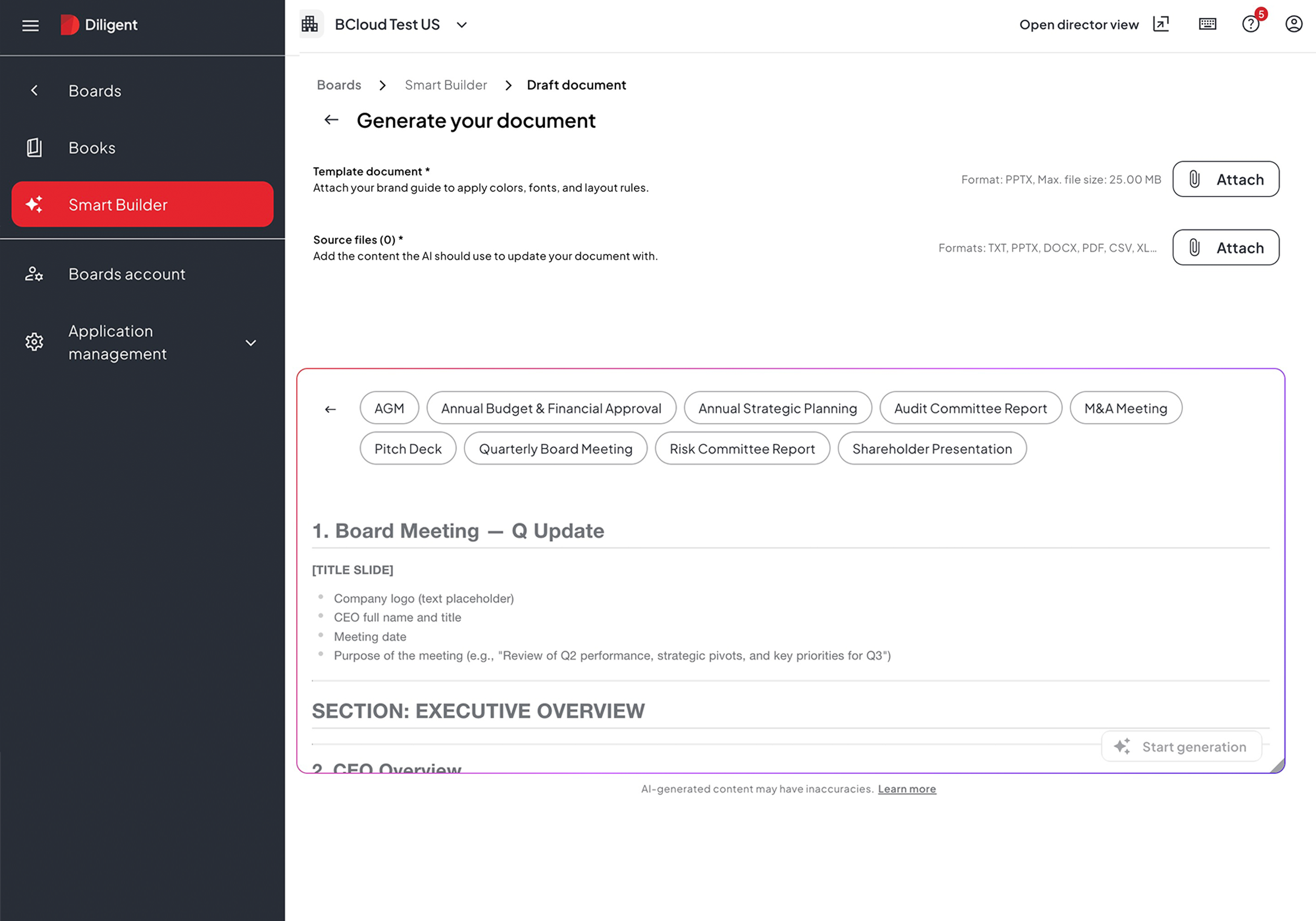Click Boards breadcrumb link
This screenshot has height=921, width=1316.
[x=339, y=85]
